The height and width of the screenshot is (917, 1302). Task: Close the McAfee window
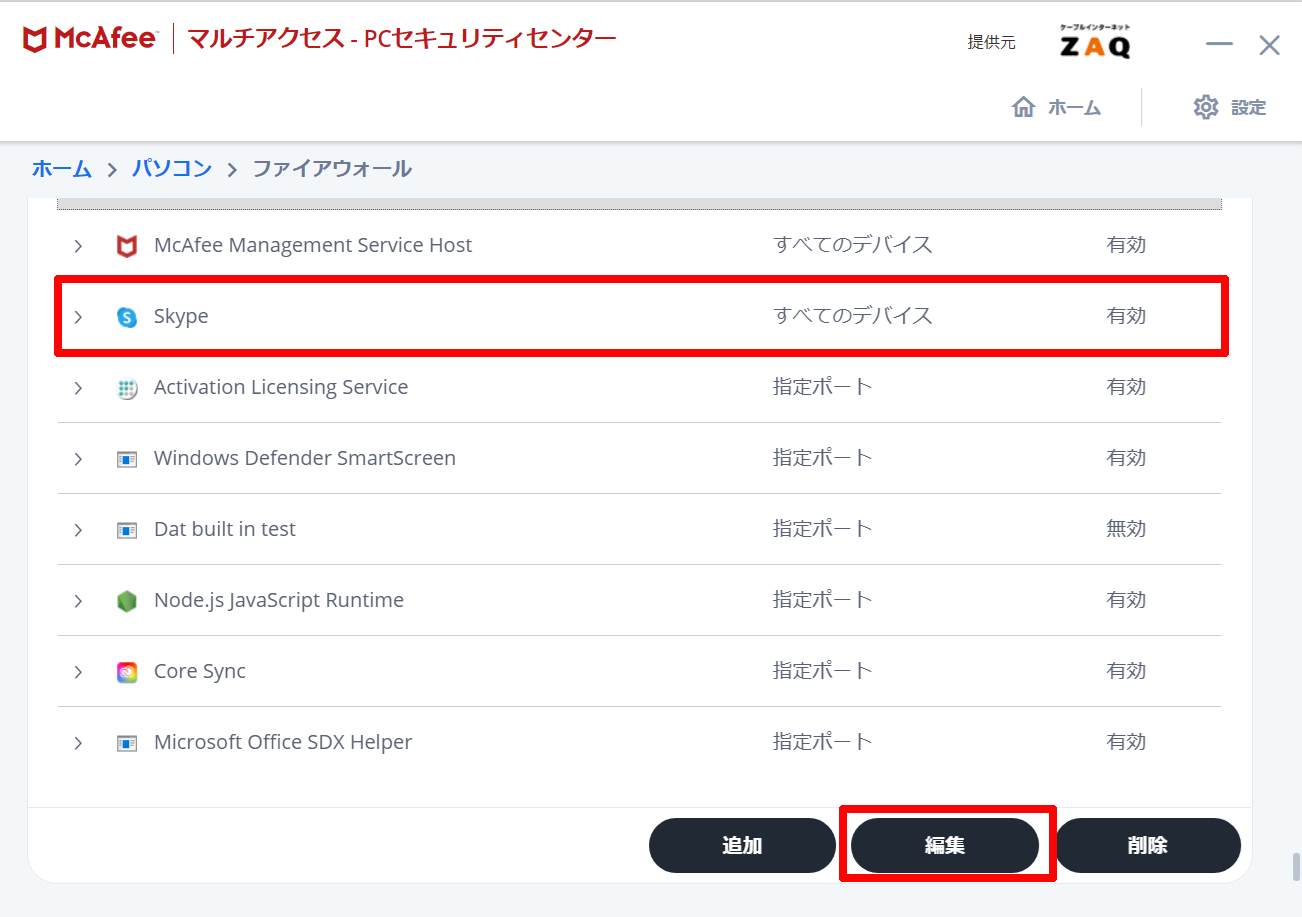(x=1270, y=45)
